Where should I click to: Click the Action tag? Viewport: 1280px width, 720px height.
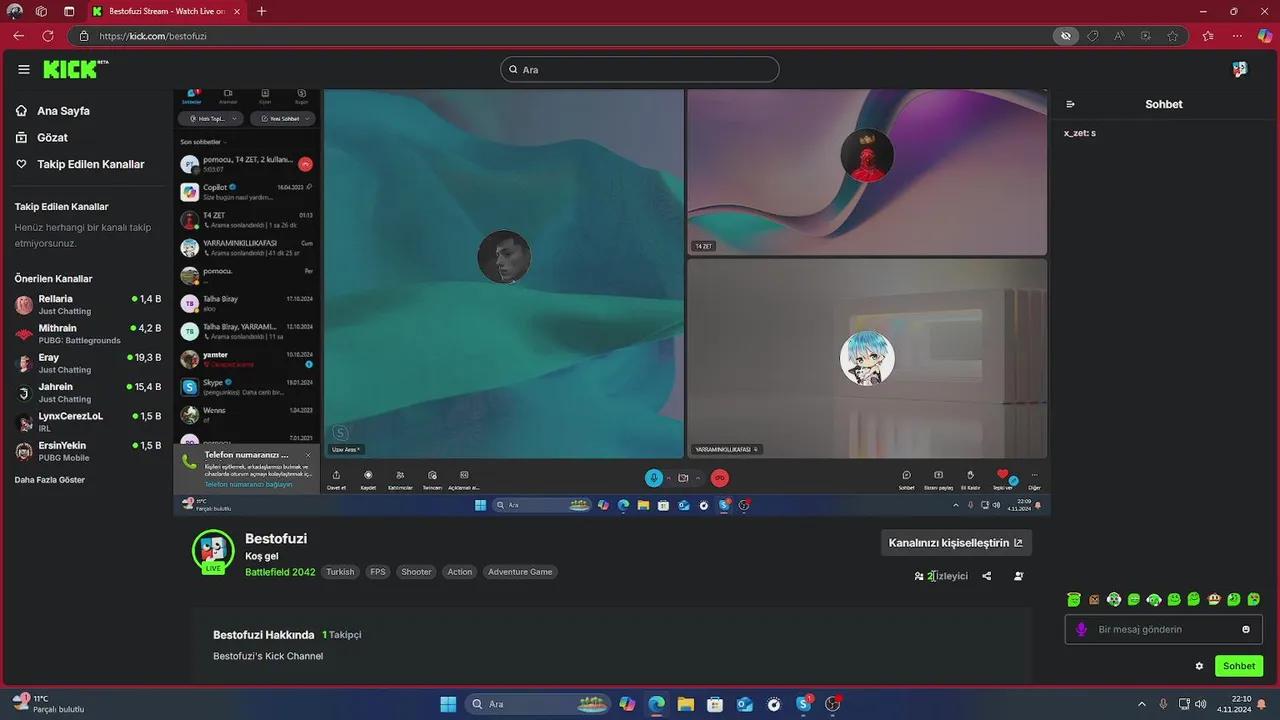(460, 572)
